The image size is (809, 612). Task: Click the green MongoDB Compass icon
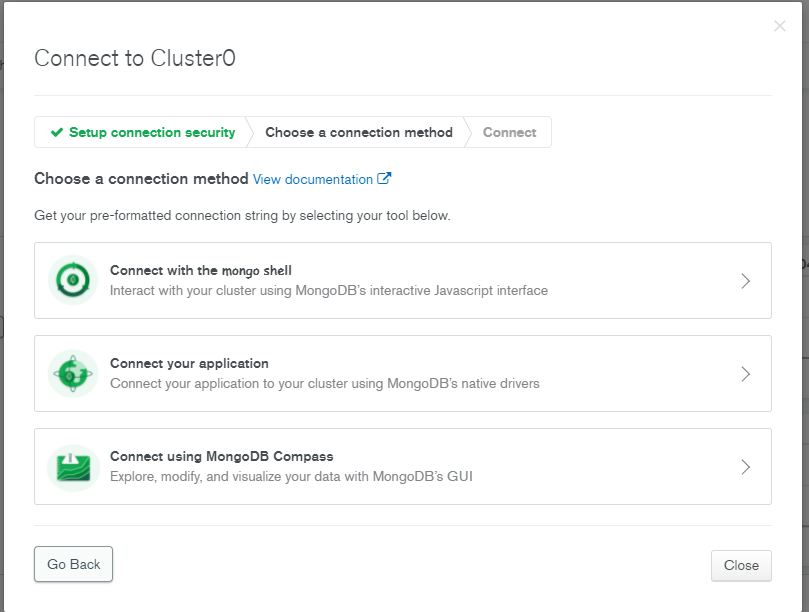pyautogui.click(x=73, y=467)
